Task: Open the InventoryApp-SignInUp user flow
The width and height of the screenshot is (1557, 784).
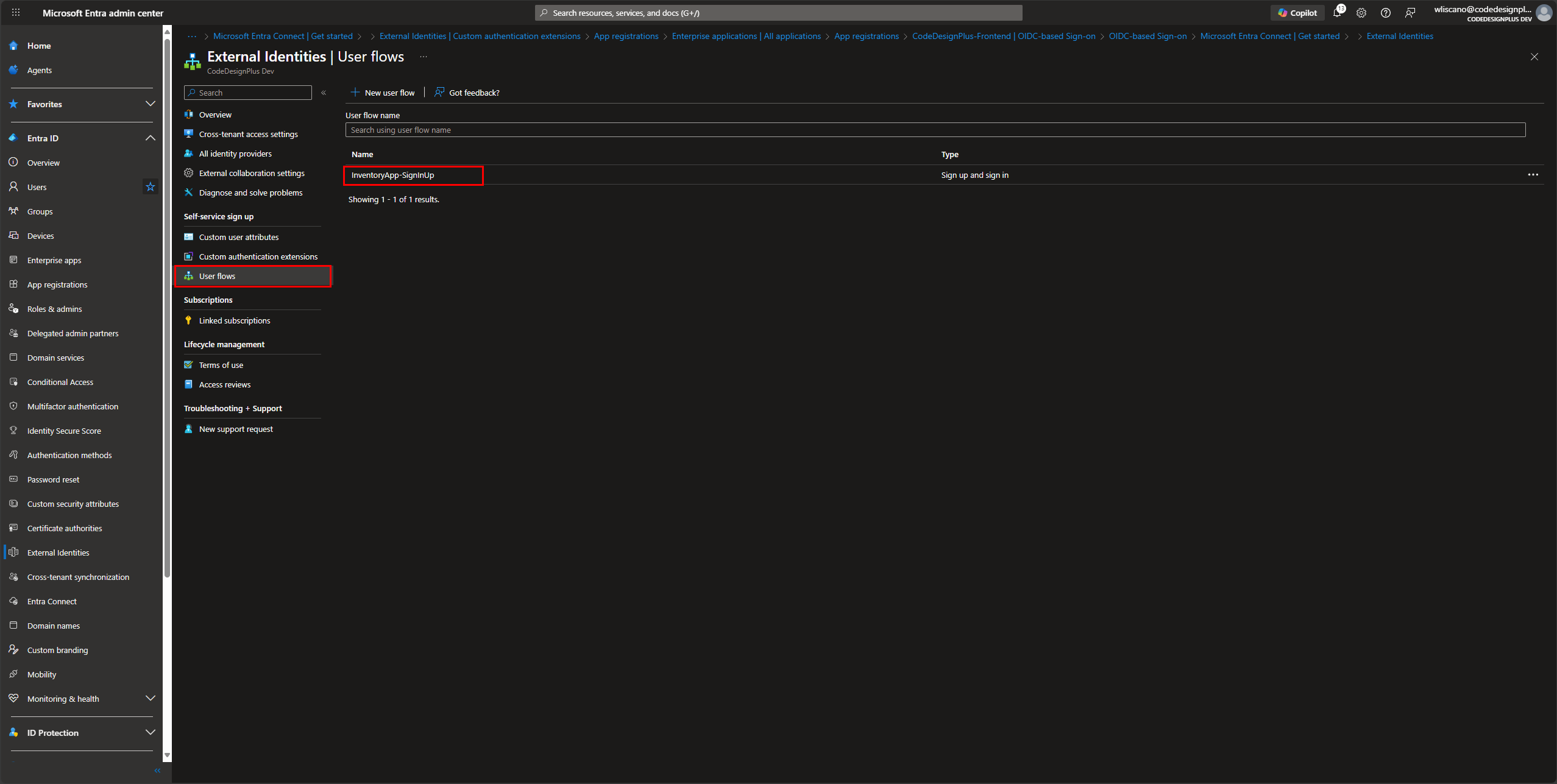Action: coord(392,175)
